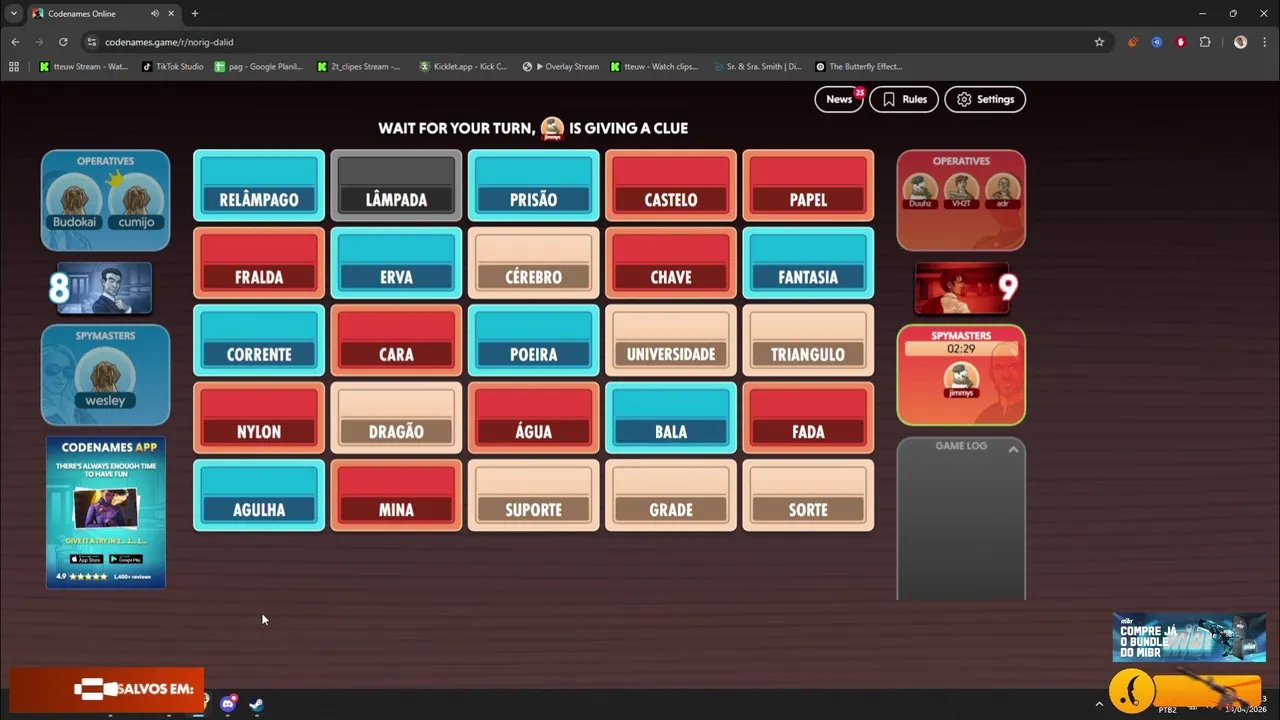Screen dimensions: 1280x720
Task: Open the 2t_clipes Stream bookmark
Action: coord(358,67)
